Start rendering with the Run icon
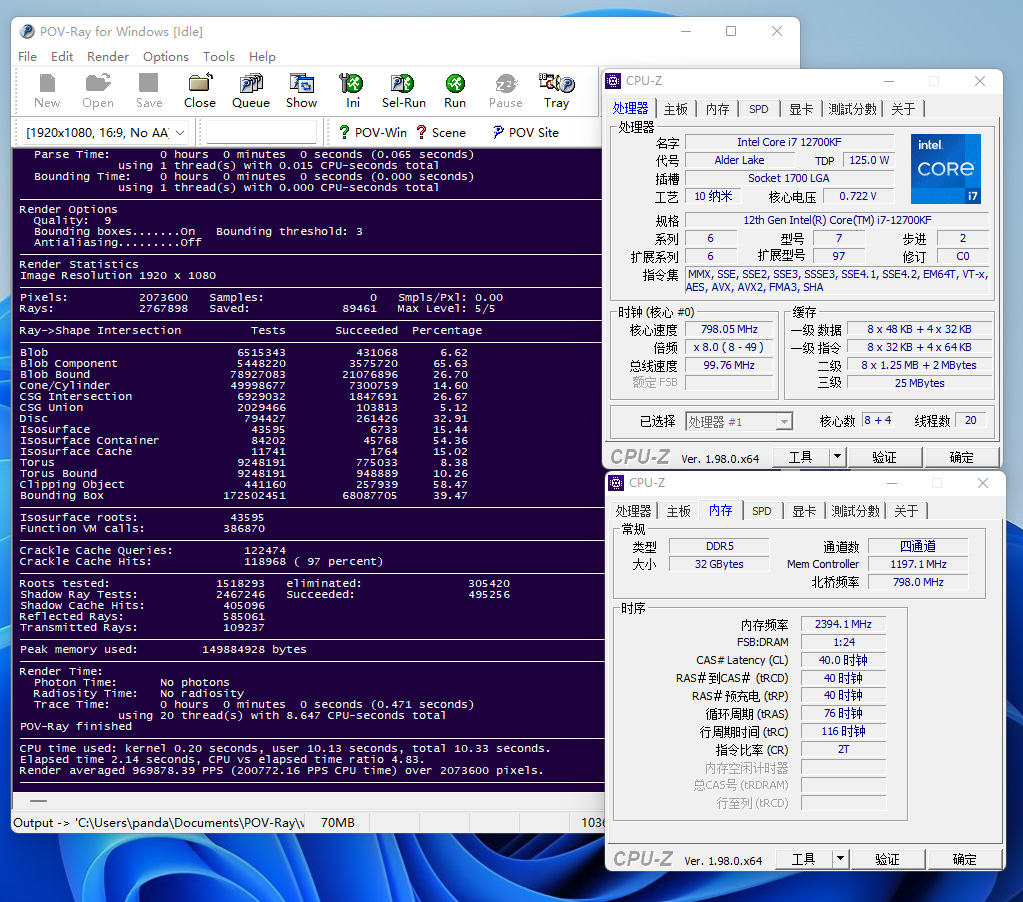Viewport: 1023px width, 902px height. click(x=455, y=89)
